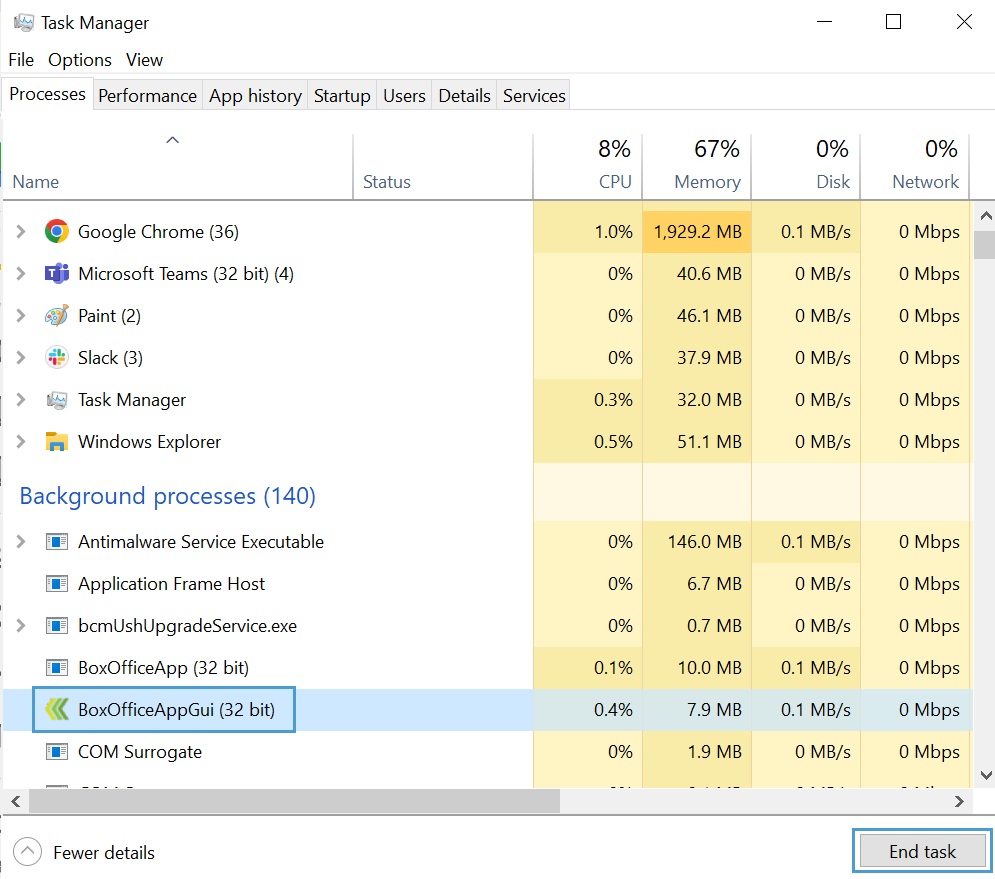Expand the Antimalware Service Executable entry

(22, 542)
